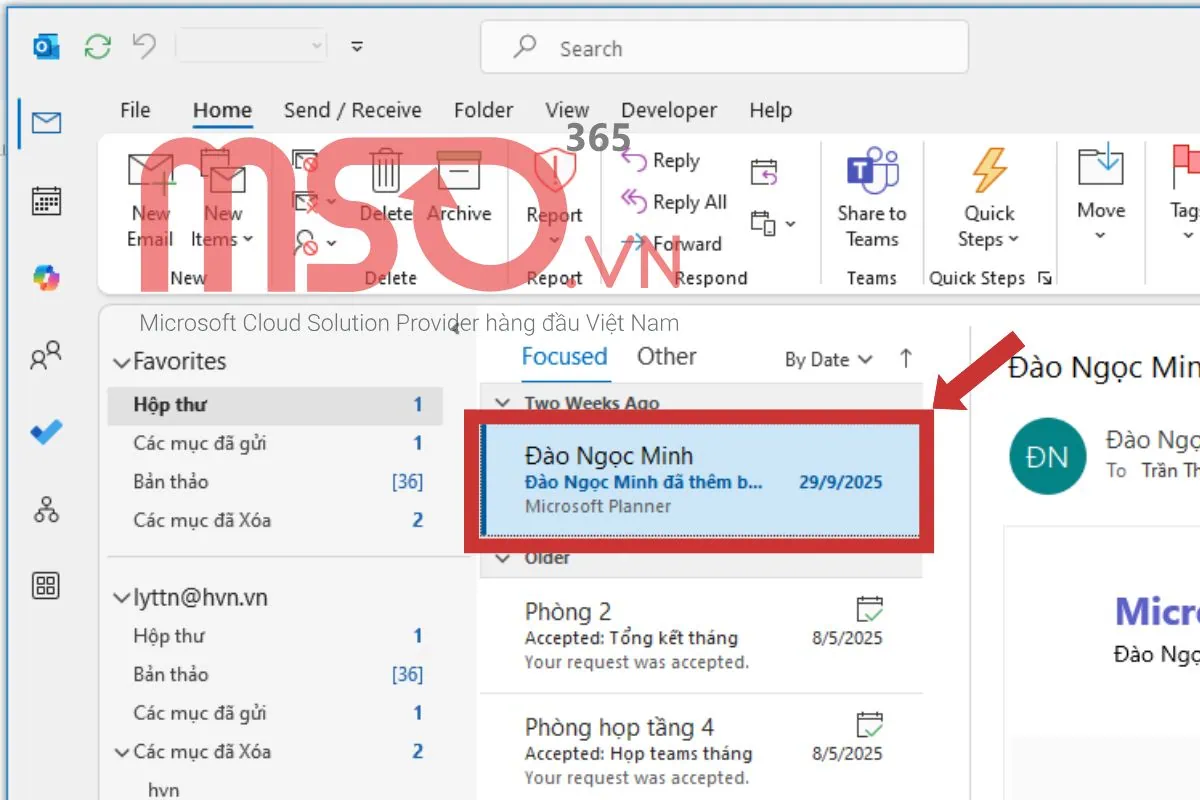Click Share to Teams icon

871,170
